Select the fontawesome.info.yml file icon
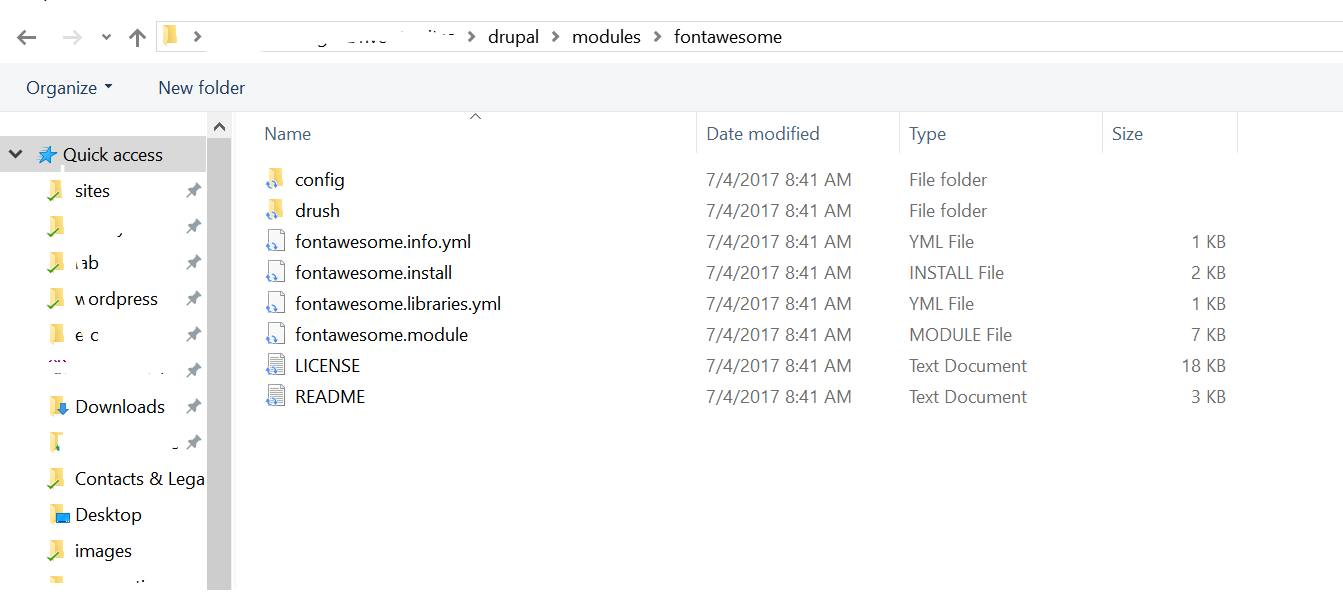Screen dimensions: 1343x594 click(x=276, y=241)
